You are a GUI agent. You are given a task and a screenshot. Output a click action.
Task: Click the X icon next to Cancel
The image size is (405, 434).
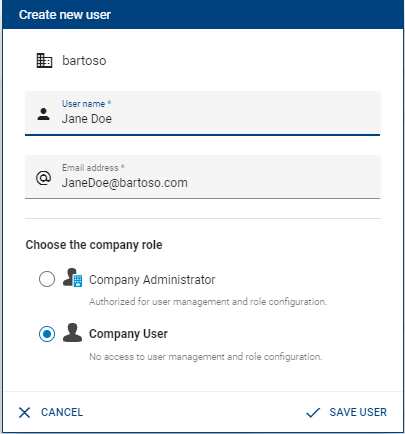[x=24, y=412]
